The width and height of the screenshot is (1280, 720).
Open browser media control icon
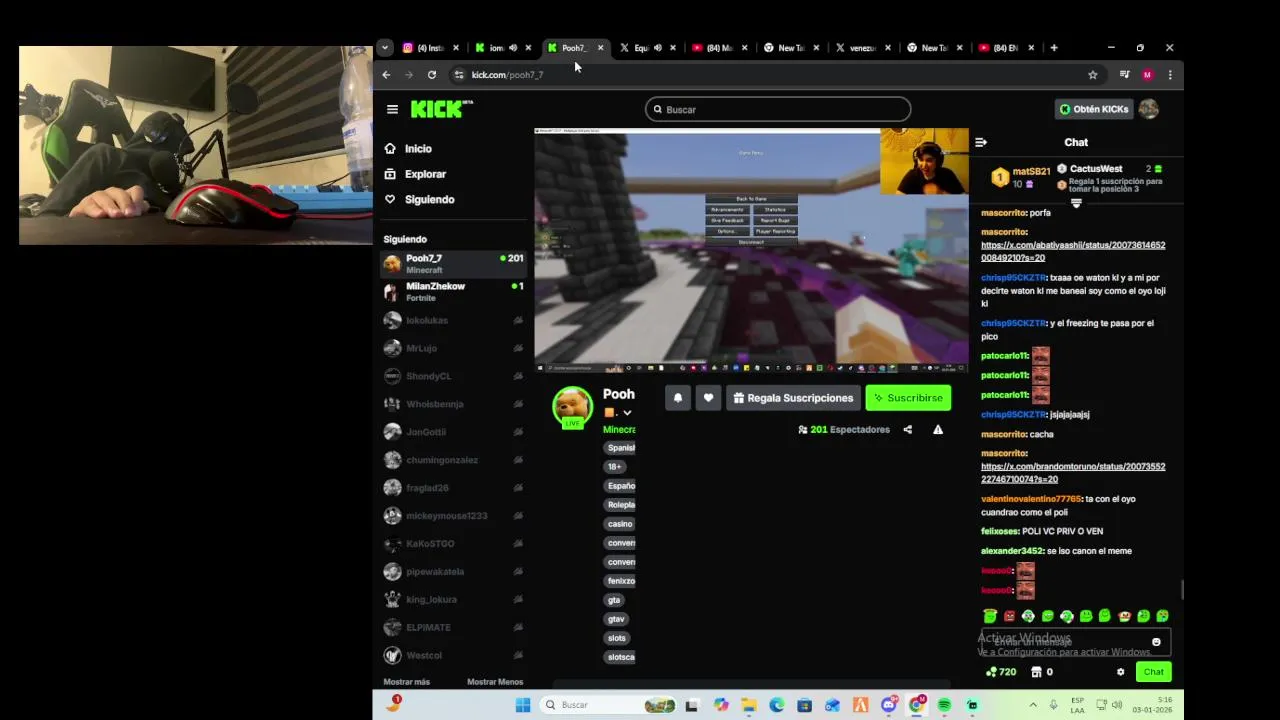click(x=1124, y=75)
